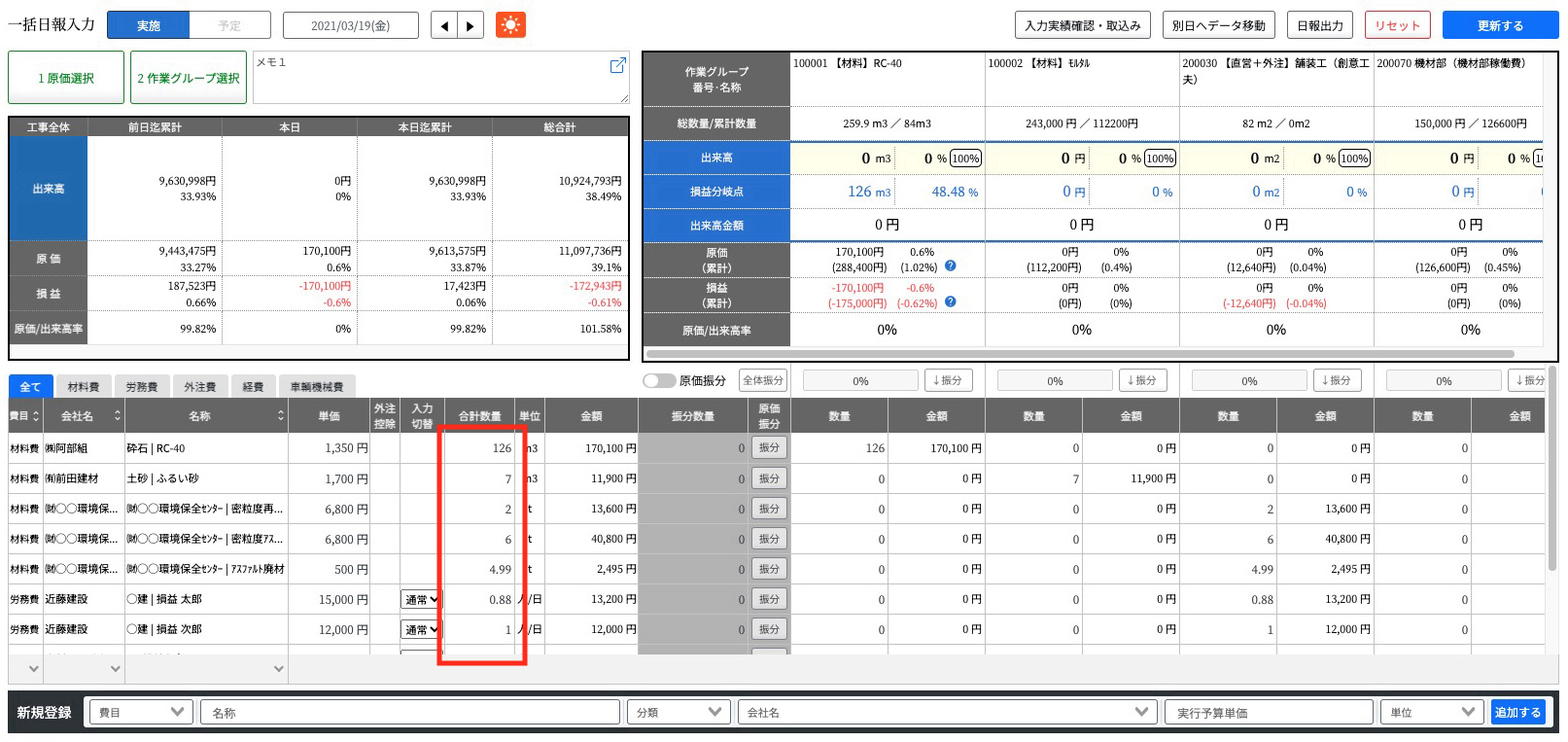Click horizontal scrollbar under work group panel
The height and width of the screenshot is (742, 1568).
point(1079,354)
